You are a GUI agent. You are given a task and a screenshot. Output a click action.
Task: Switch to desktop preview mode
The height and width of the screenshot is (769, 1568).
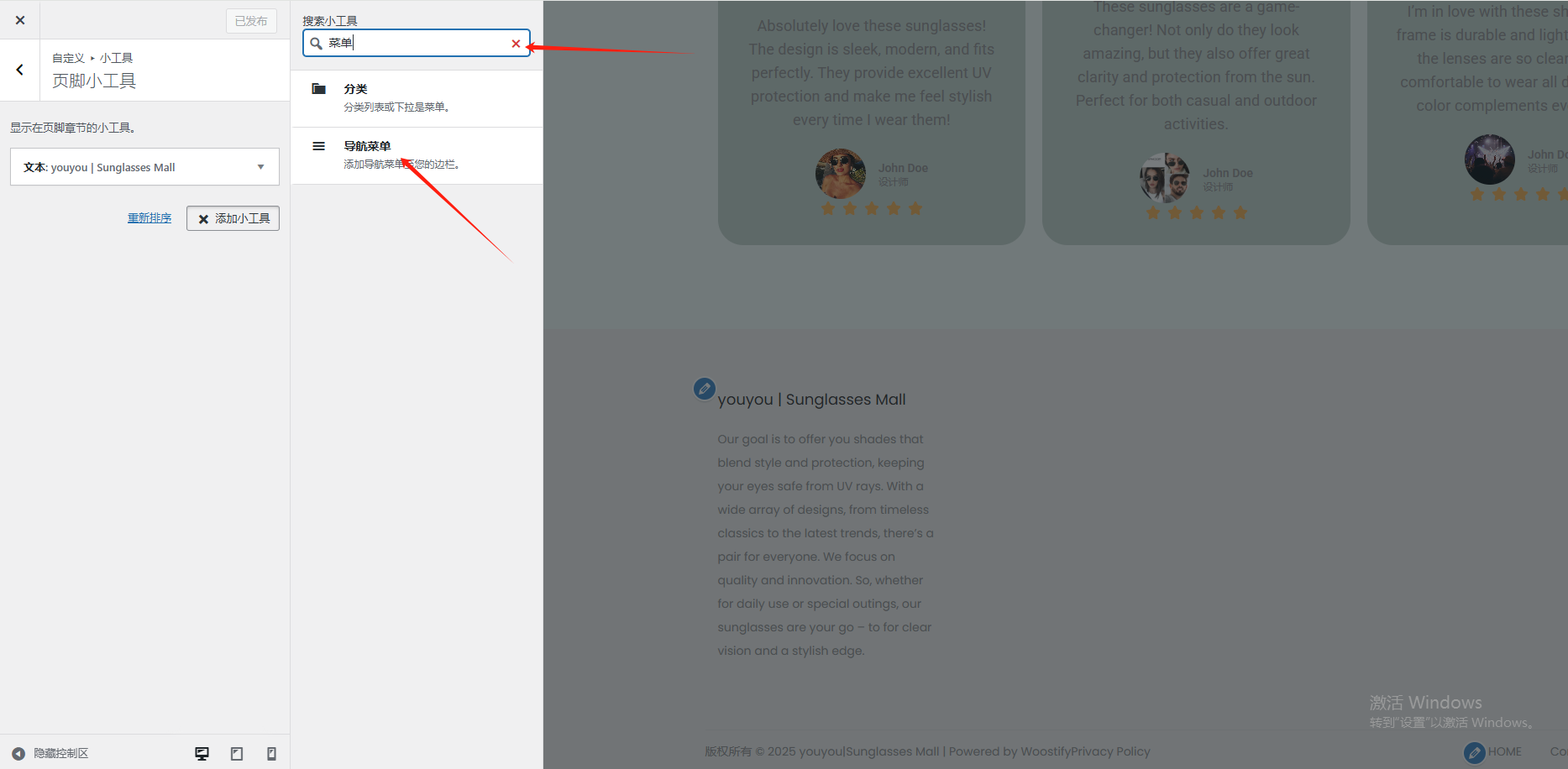click(202, 754)
